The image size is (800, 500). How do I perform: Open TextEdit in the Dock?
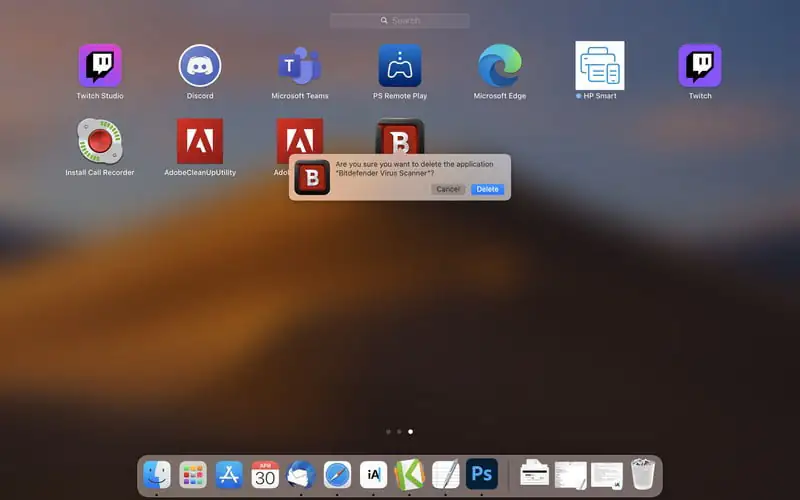tap(445, 474)
